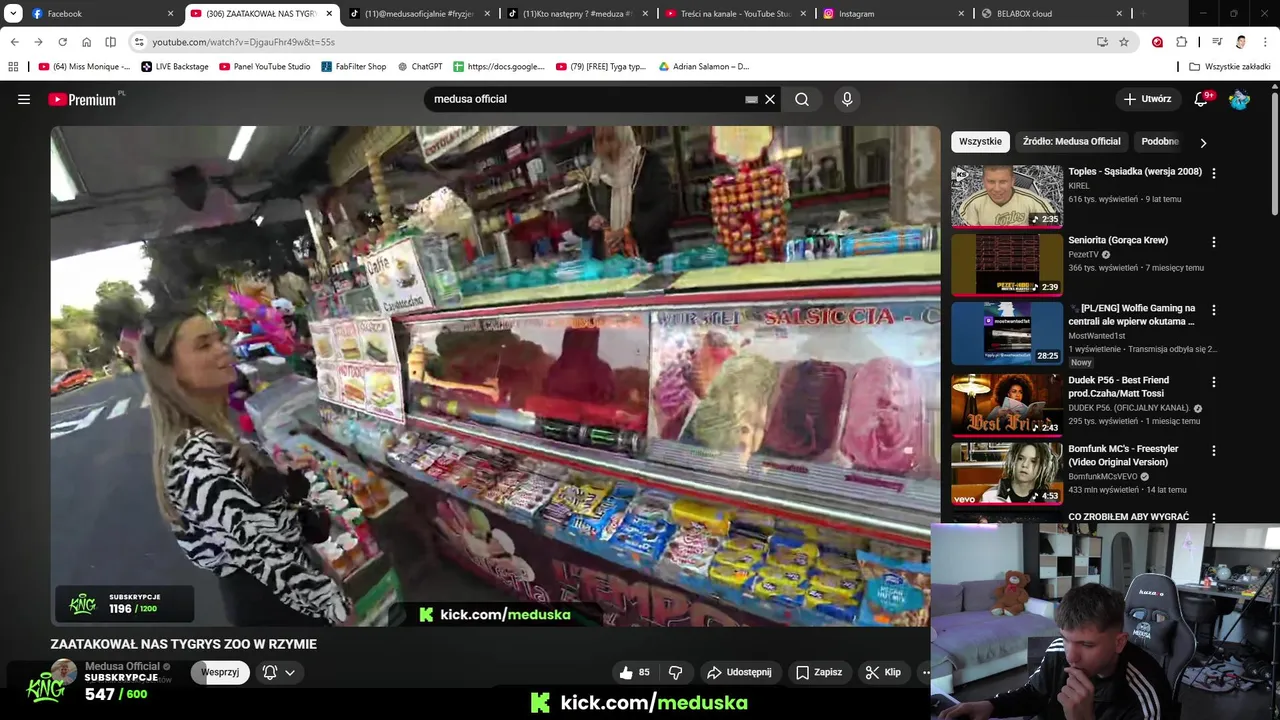
Task: Switch to the BELABOX cloud tab
Action: 1051,14
